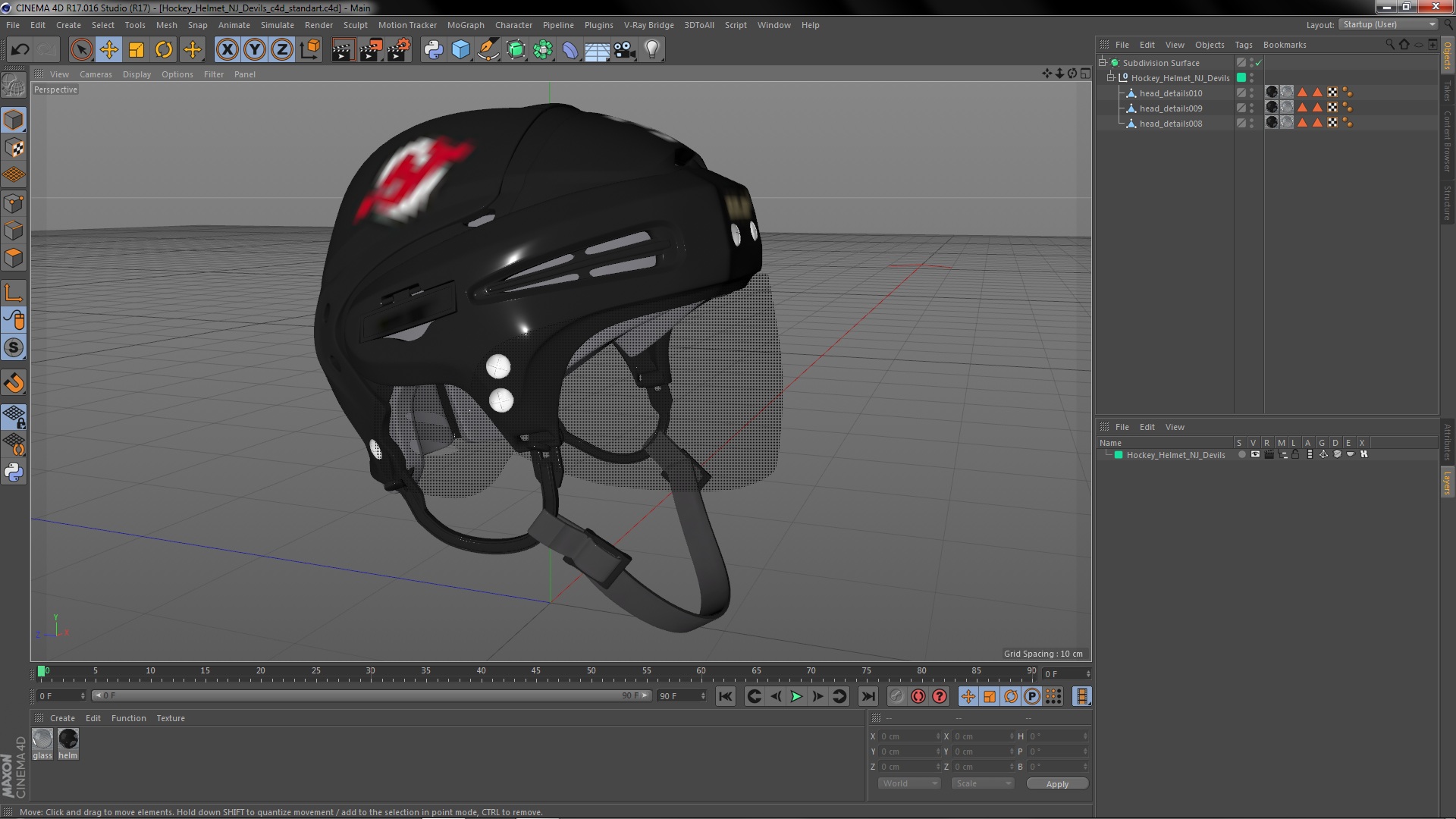
Task: Activate the Scale tool in top toolbar
Action: click(x=136, y=50)
